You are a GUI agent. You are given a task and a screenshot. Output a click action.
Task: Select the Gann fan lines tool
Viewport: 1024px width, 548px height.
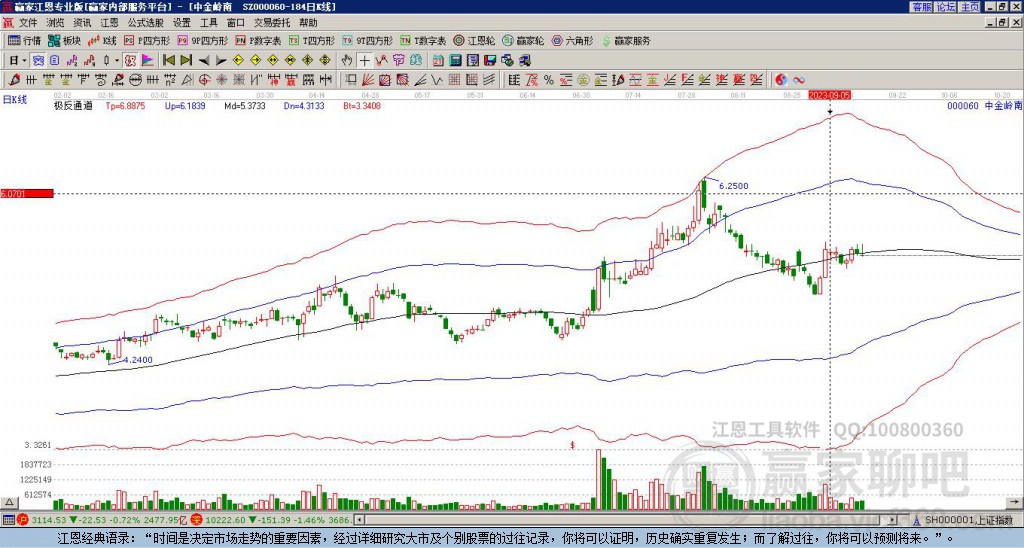pyautogui.click(x=368, y=80)
